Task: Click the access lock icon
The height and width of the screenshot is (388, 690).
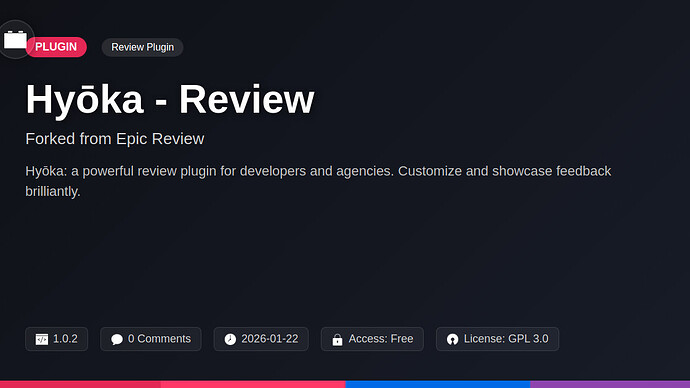Action: 338,339
